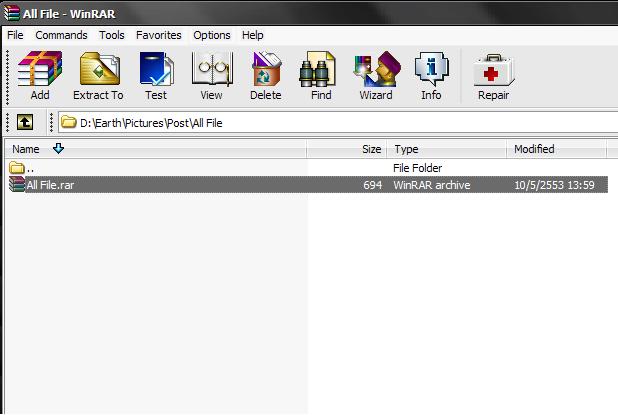Viewport: 618px width, 415px height.
Task: Click the 'File Folder' type text
Action: point(418,168)
